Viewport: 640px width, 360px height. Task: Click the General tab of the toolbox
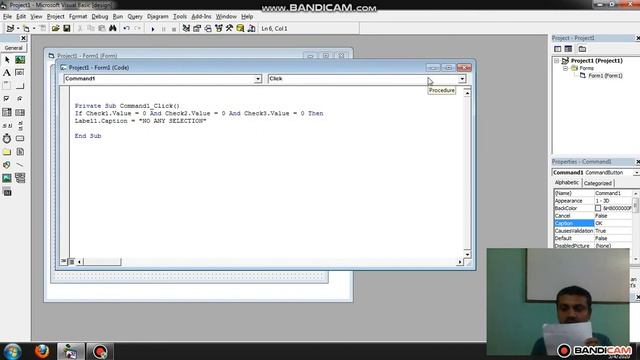tap(13, 48)
